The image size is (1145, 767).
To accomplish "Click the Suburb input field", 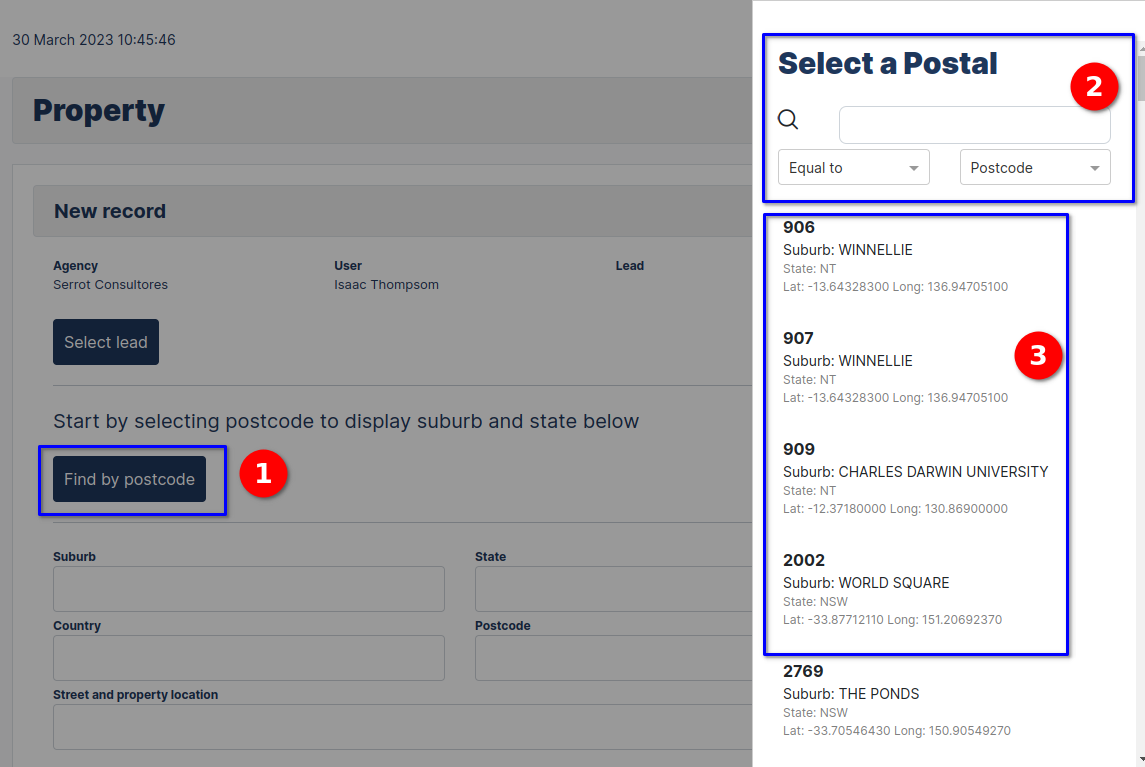I will [248, 589].
